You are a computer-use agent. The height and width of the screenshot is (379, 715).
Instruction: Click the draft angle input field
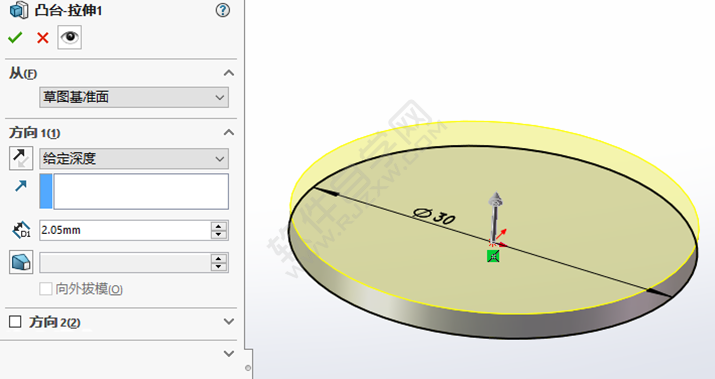[x=125, y=263]
